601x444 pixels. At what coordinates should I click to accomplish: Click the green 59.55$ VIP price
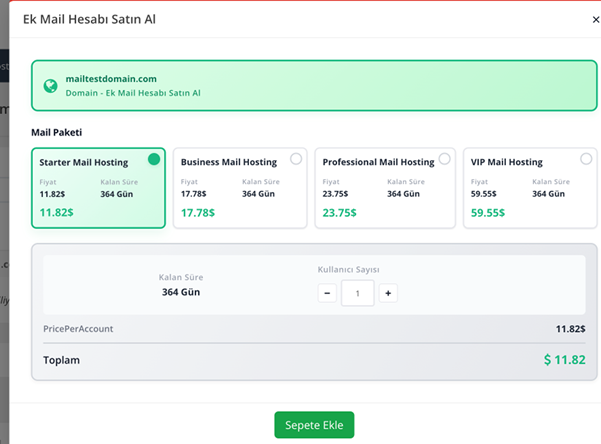coord(488,212)
